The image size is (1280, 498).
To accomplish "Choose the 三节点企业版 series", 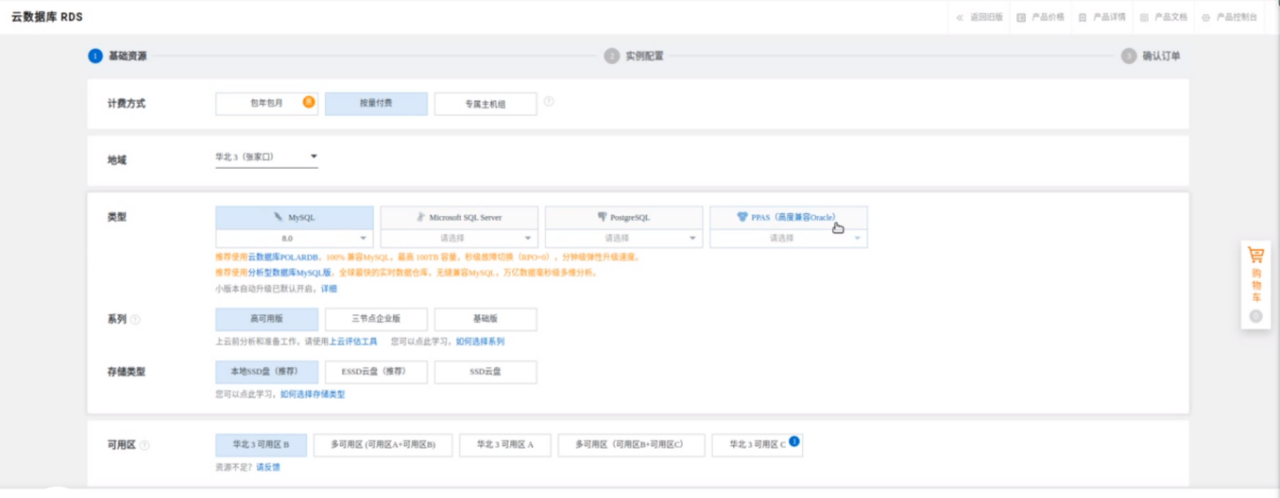I will (x=376, y=319).
